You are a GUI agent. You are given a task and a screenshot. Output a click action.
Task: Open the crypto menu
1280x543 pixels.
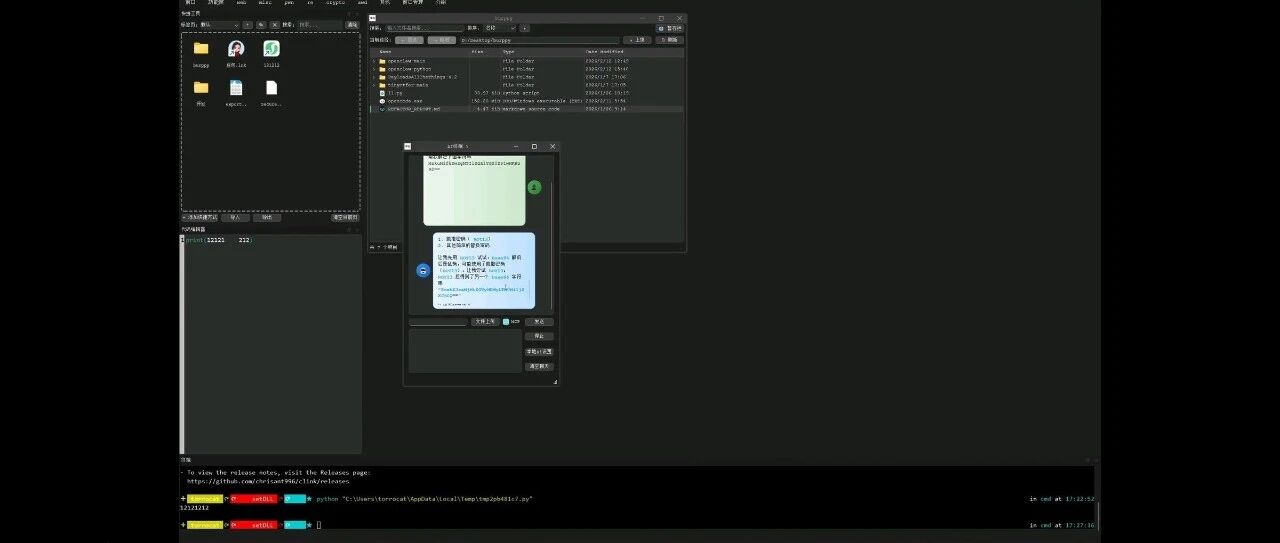coord(335,3)
